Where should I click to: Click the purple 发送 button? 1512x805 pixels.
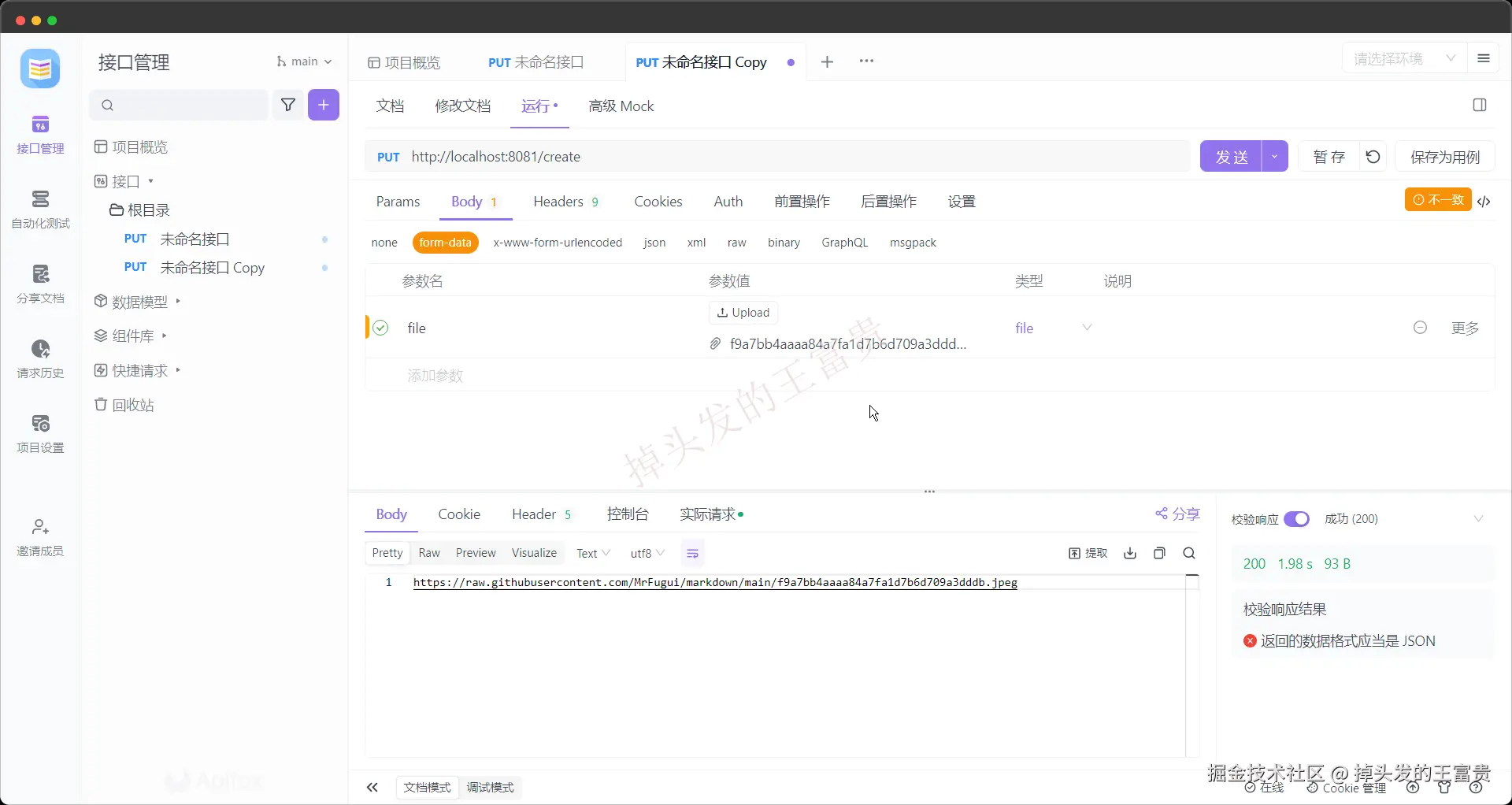tap(1231, 157)
